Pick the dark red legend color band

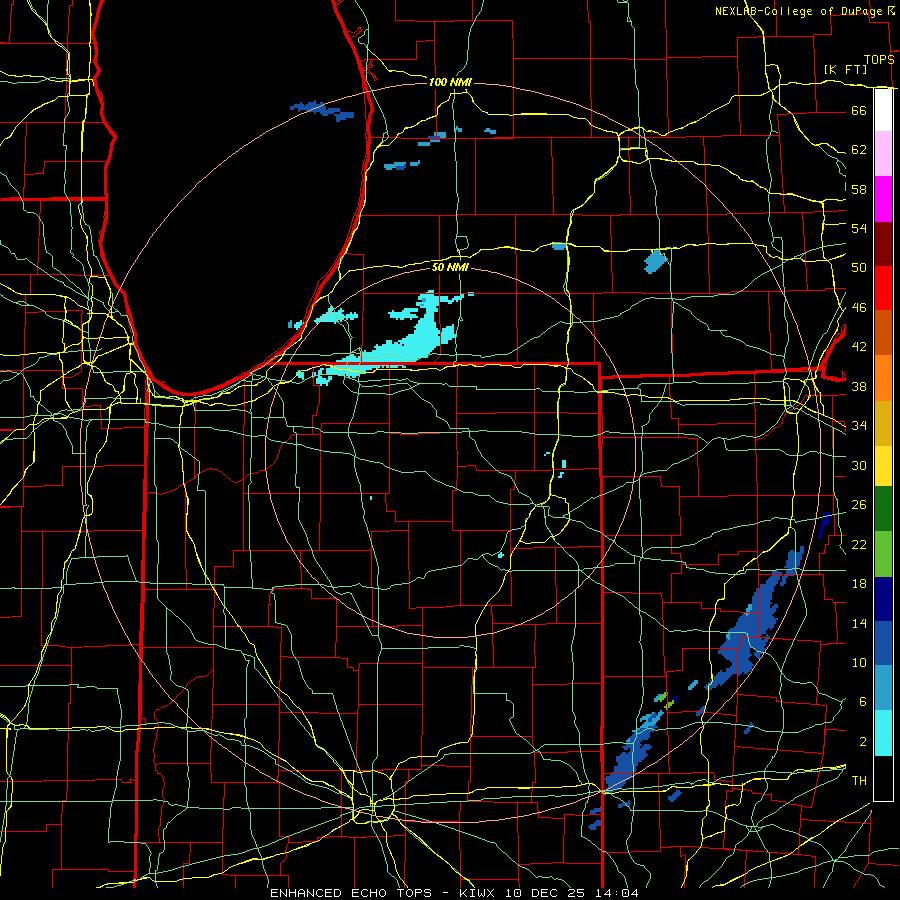883,244
